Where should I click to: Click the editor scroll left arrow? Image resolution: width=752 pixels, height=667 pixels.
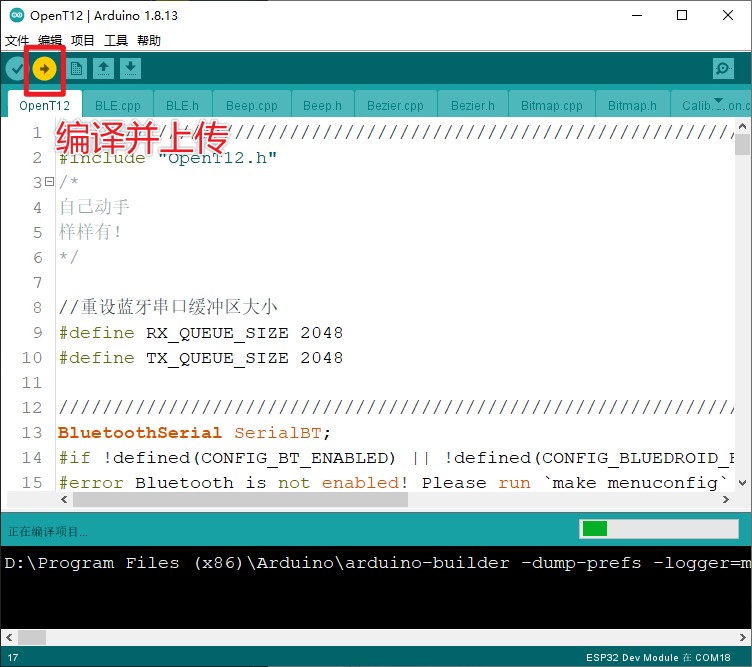[64, 500]
